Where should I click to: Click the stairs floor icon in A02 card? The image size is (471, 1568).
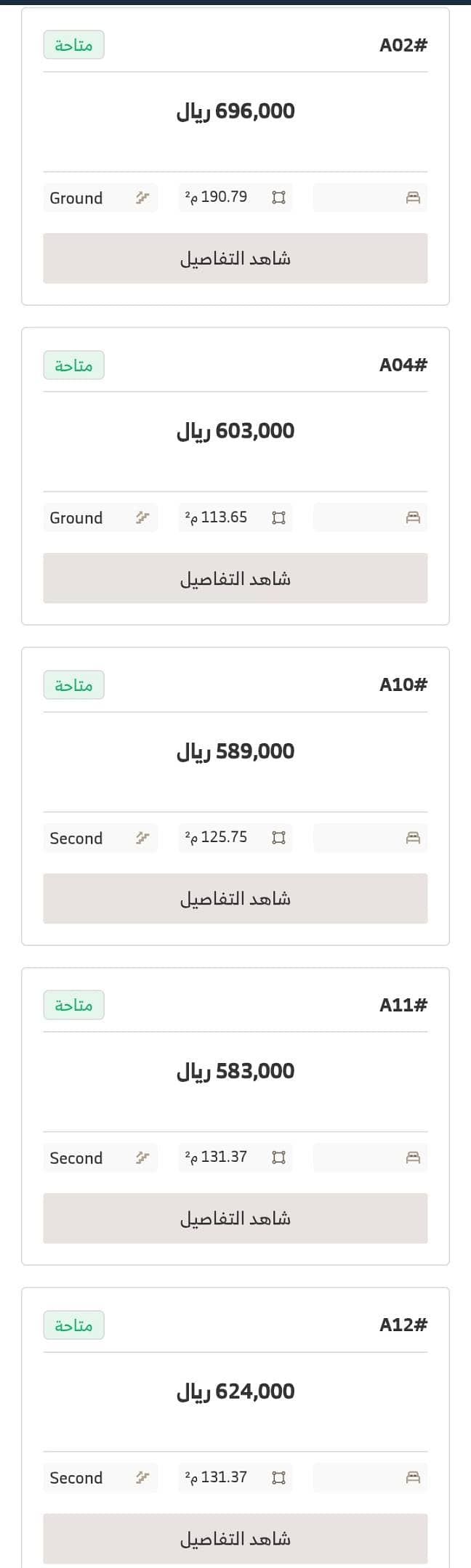pyautogui.click(x=142, y=198)
